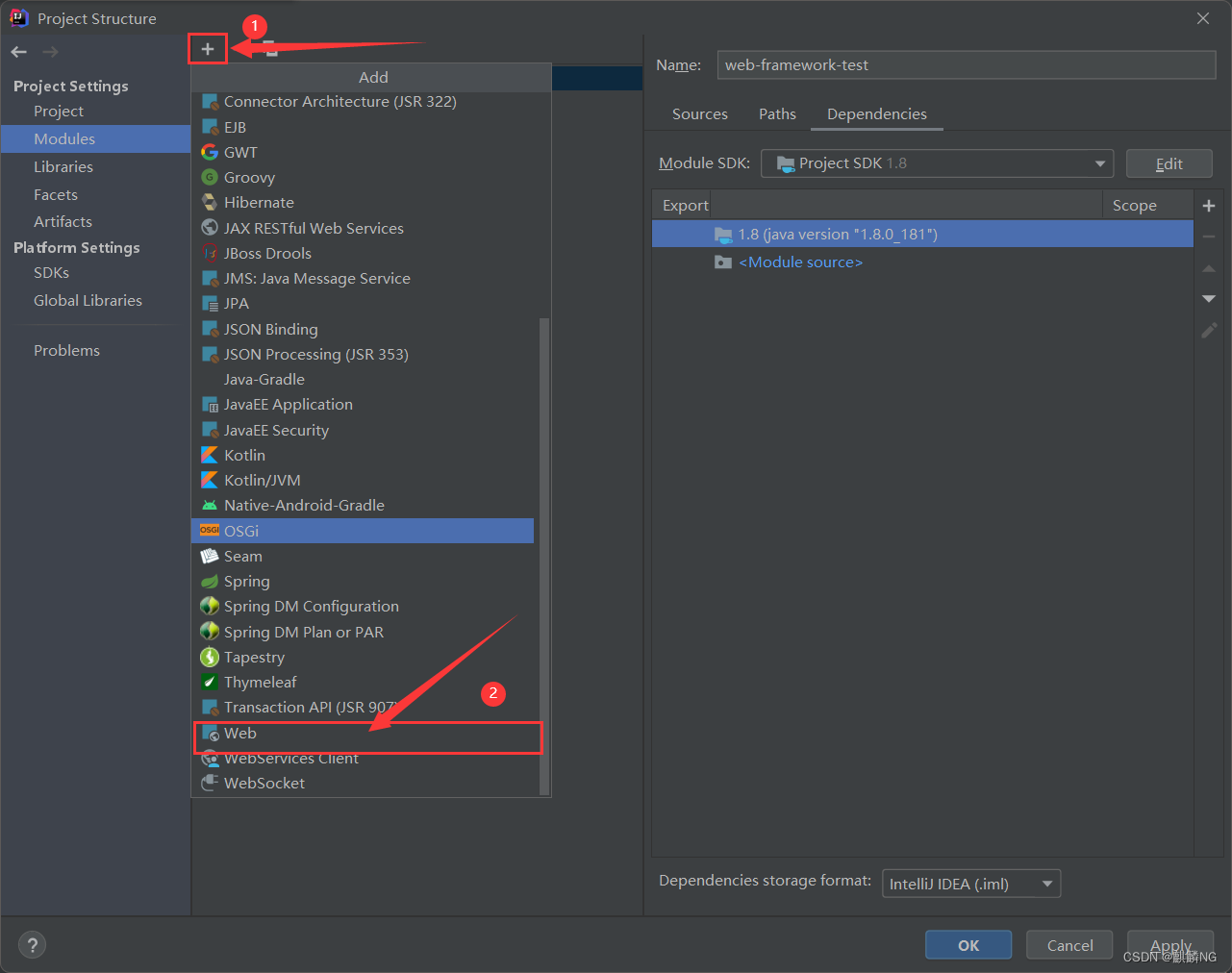Choose JMS: Java Message Service
The image size is (1232, 973).
[x=363, y=278]
